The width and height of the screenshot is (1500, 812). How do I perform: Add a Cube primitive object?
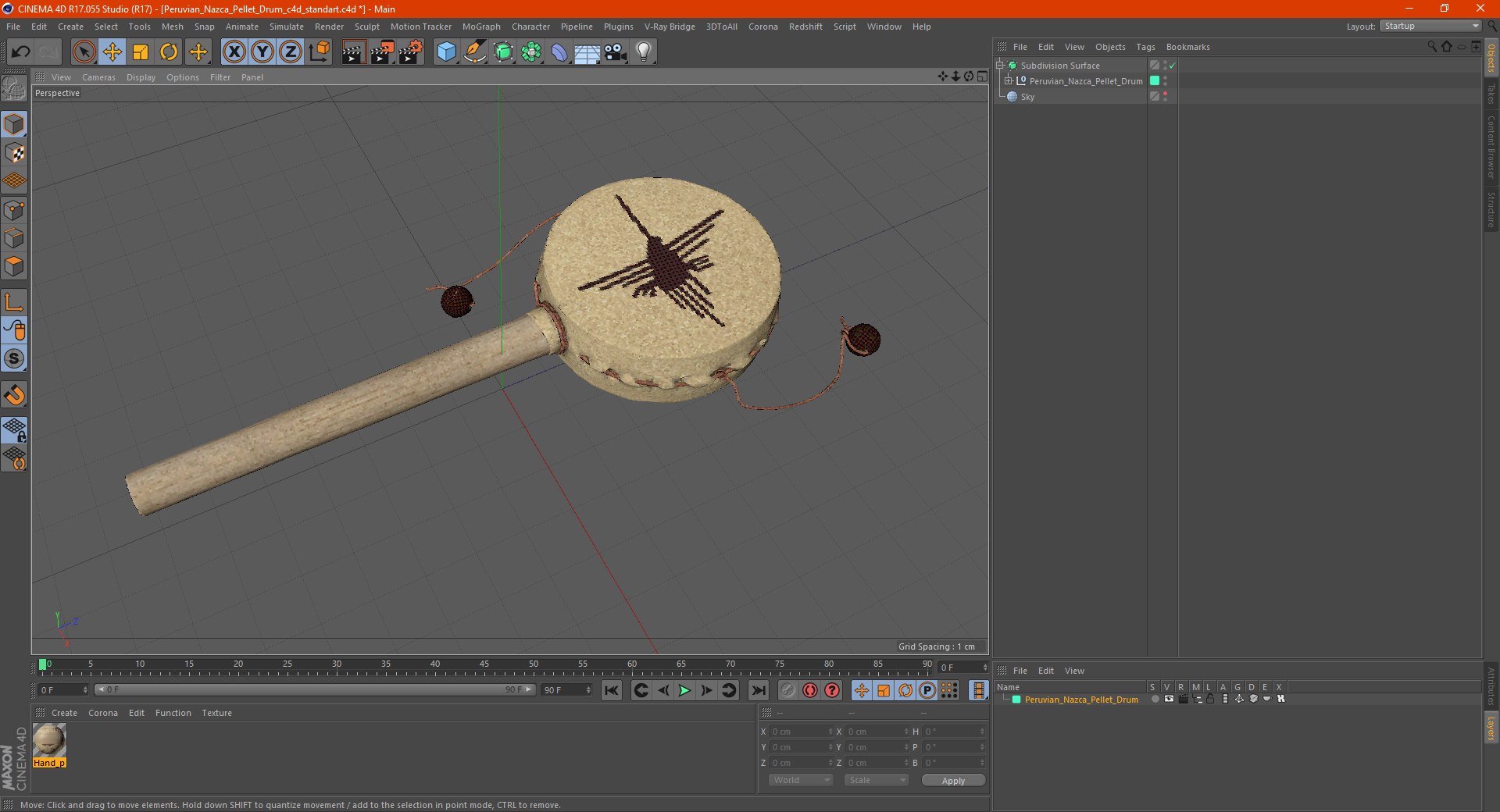click(x=446, y=52)
